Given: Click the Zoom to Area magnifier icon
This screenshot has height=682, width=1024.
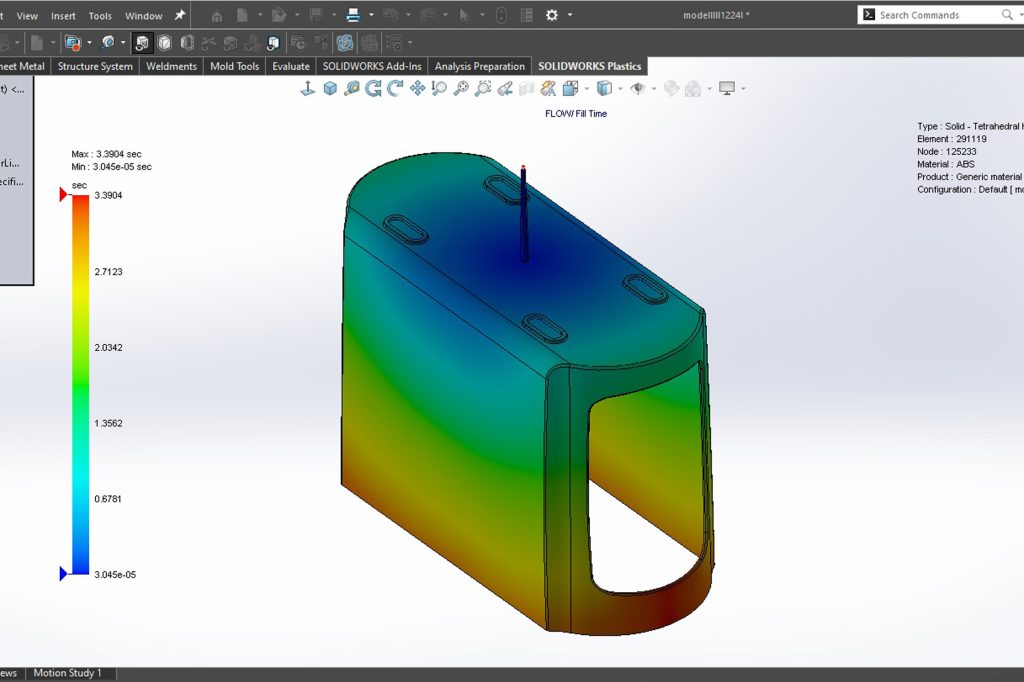Looking at the screenshot, I should (x=483, y=88).
